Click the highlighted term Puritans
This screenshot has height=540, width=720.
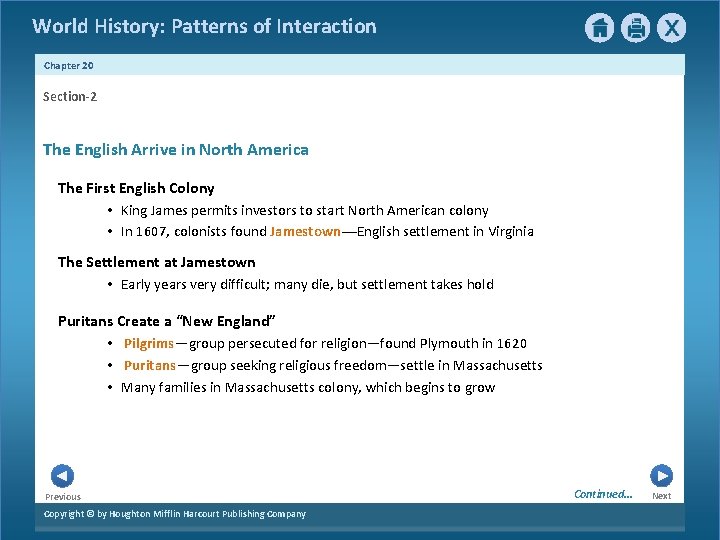tap(150, 366)
